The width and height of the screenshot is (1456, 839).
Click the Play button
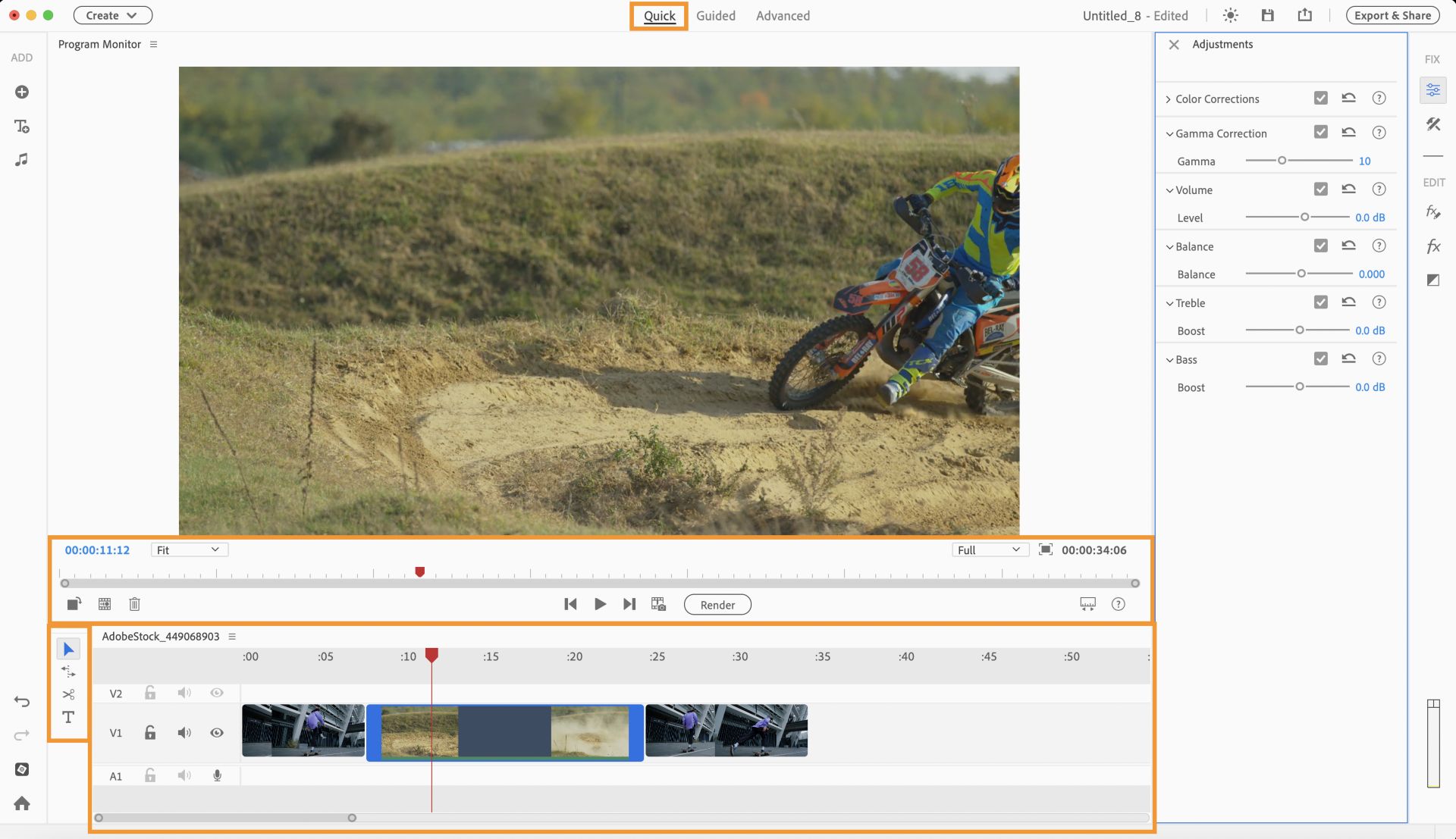point(600,604)
